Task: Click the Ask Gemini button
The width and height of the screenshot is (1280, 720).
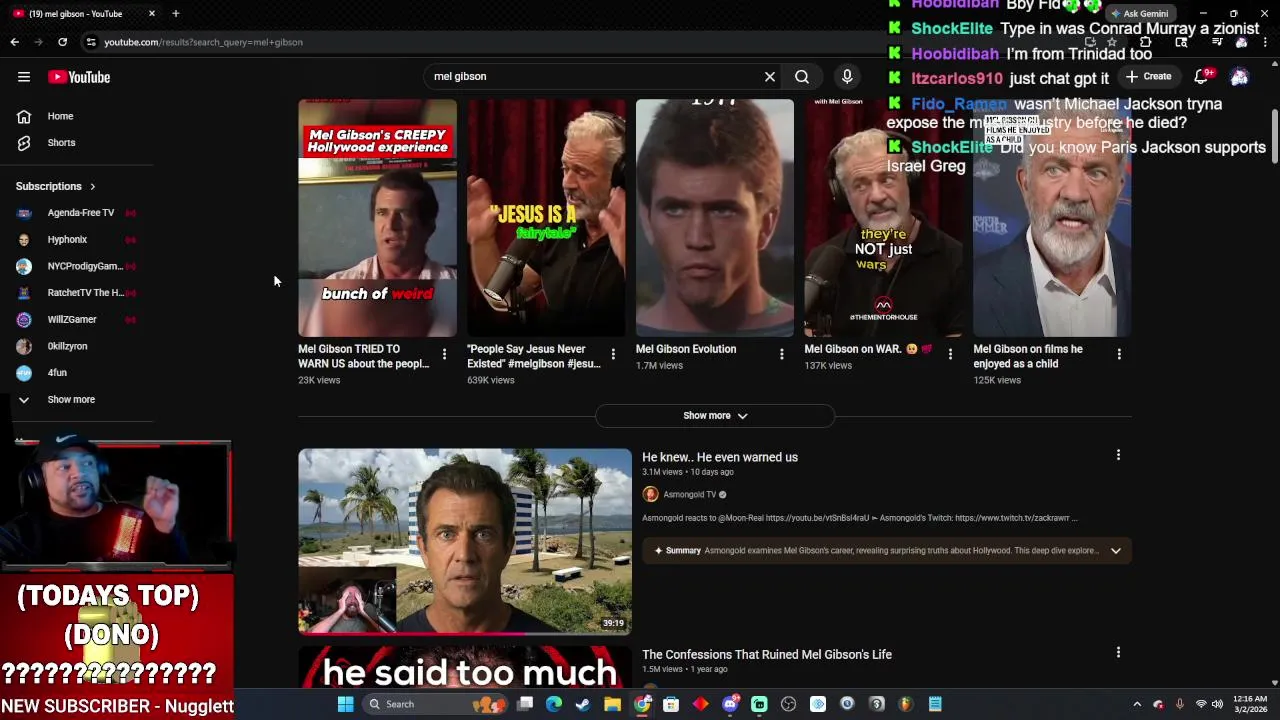Action: point(1140,14)
